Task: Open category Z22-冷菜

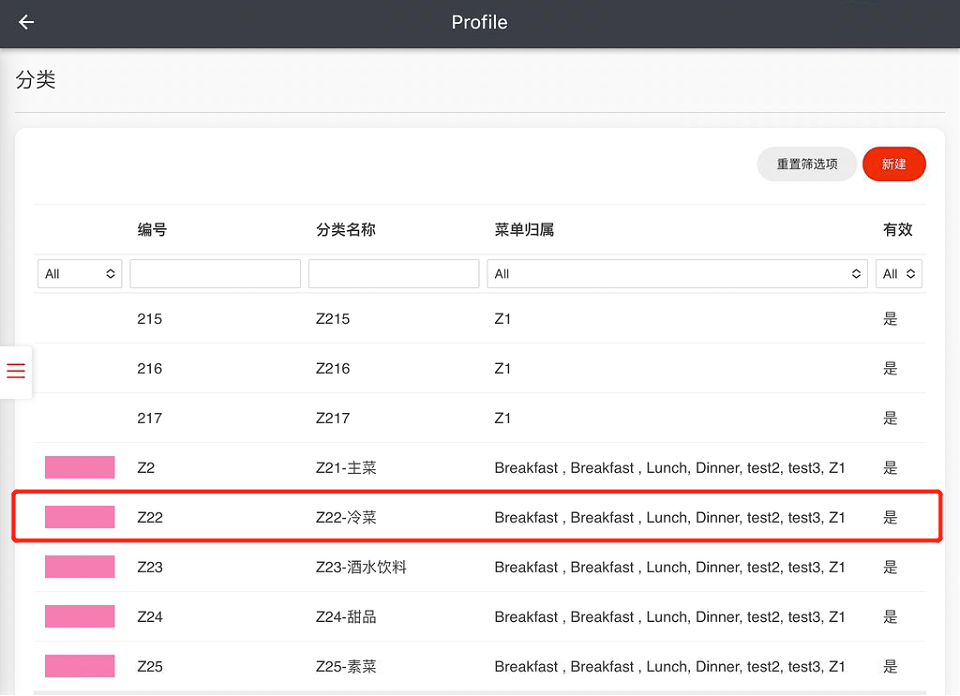Action: tap(346, 517)
